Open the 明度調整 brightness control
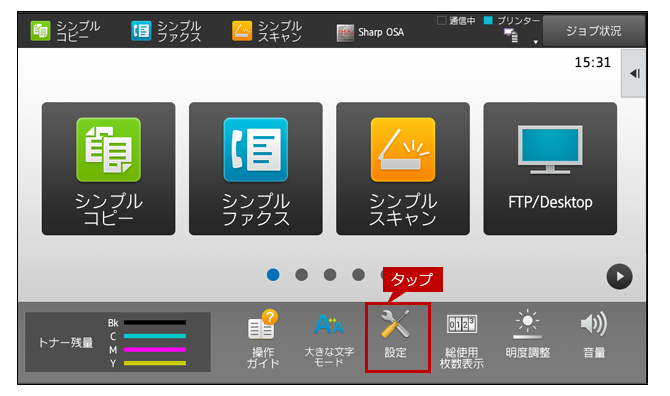Viewport: 670px width, 396px height. point(528,334)
